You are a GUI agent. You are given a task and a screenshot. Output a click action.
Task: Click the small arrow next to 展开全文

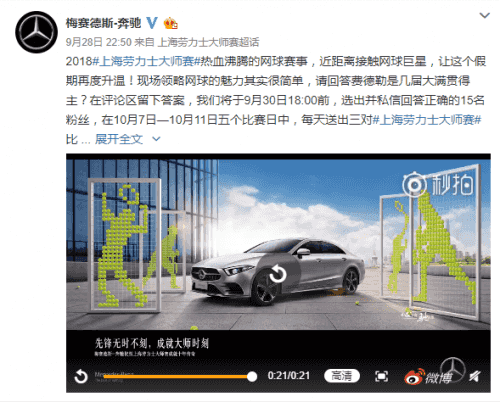[x=156, y=139]
